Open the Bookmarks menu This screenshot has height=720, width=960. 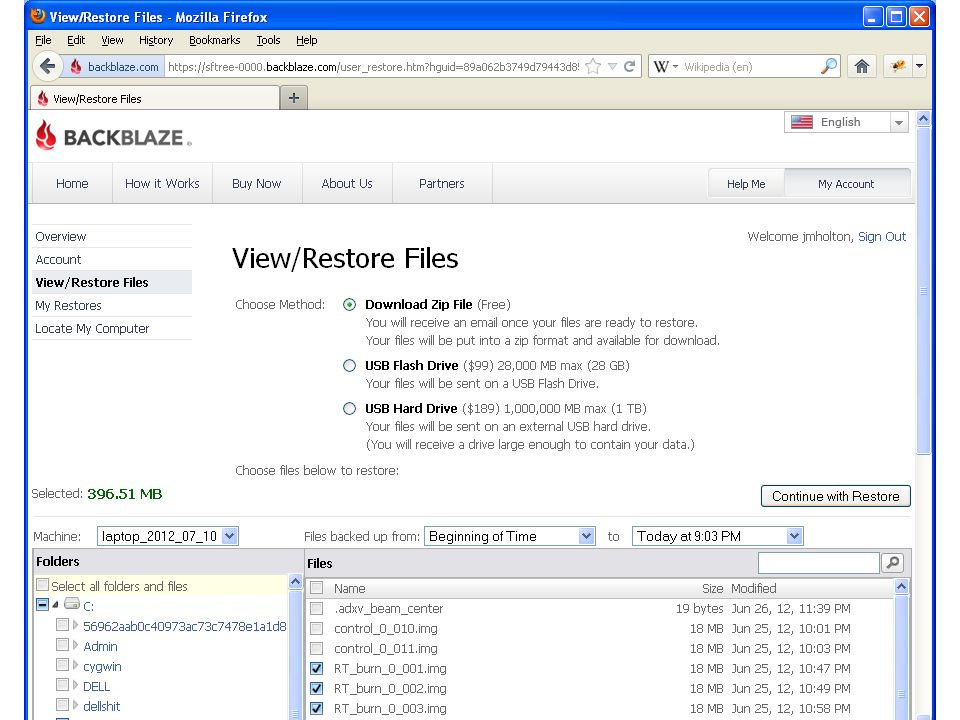point(214,40)
